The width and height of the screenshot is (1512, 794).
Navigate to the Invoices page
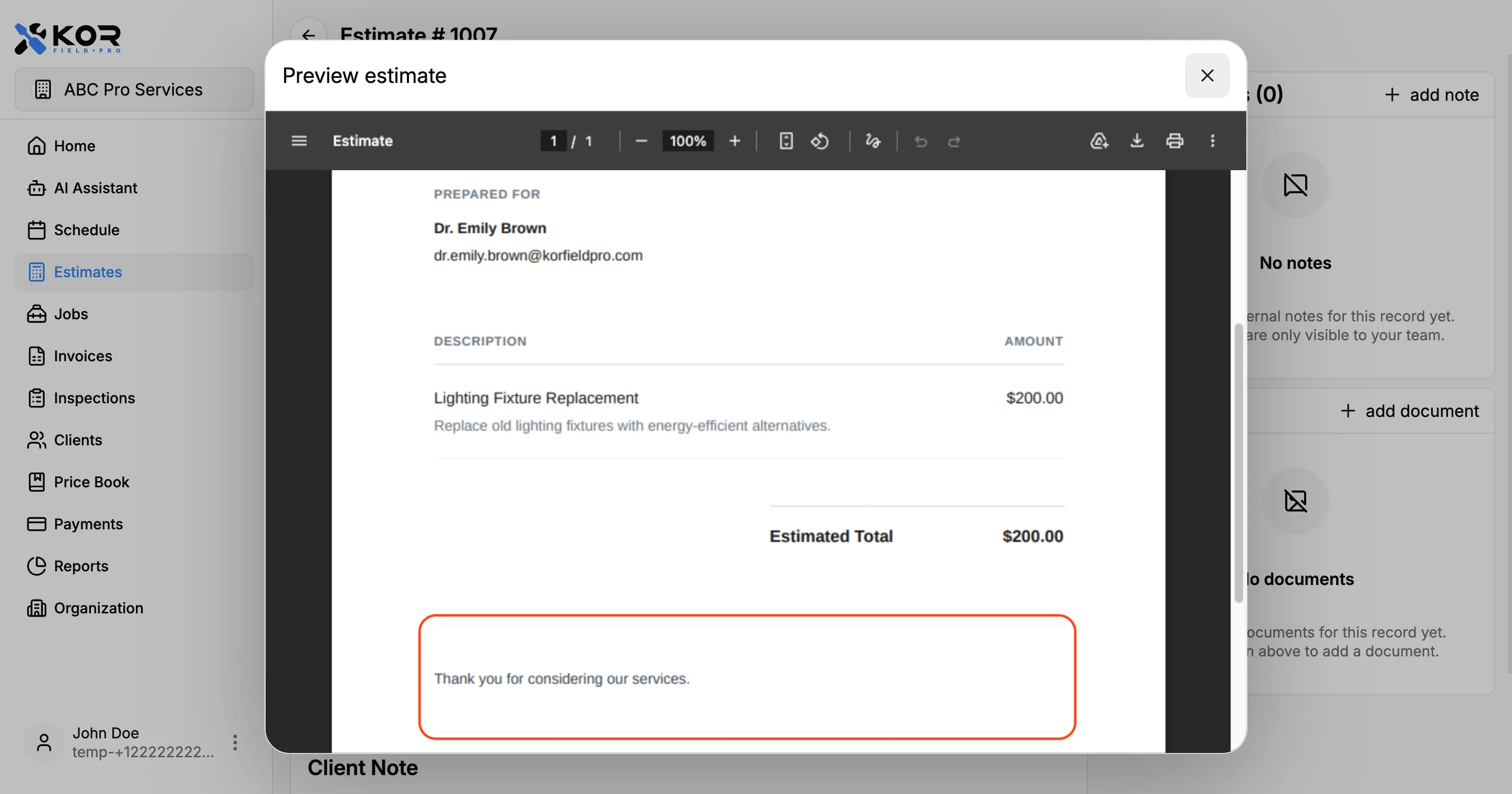click(83, 356)
